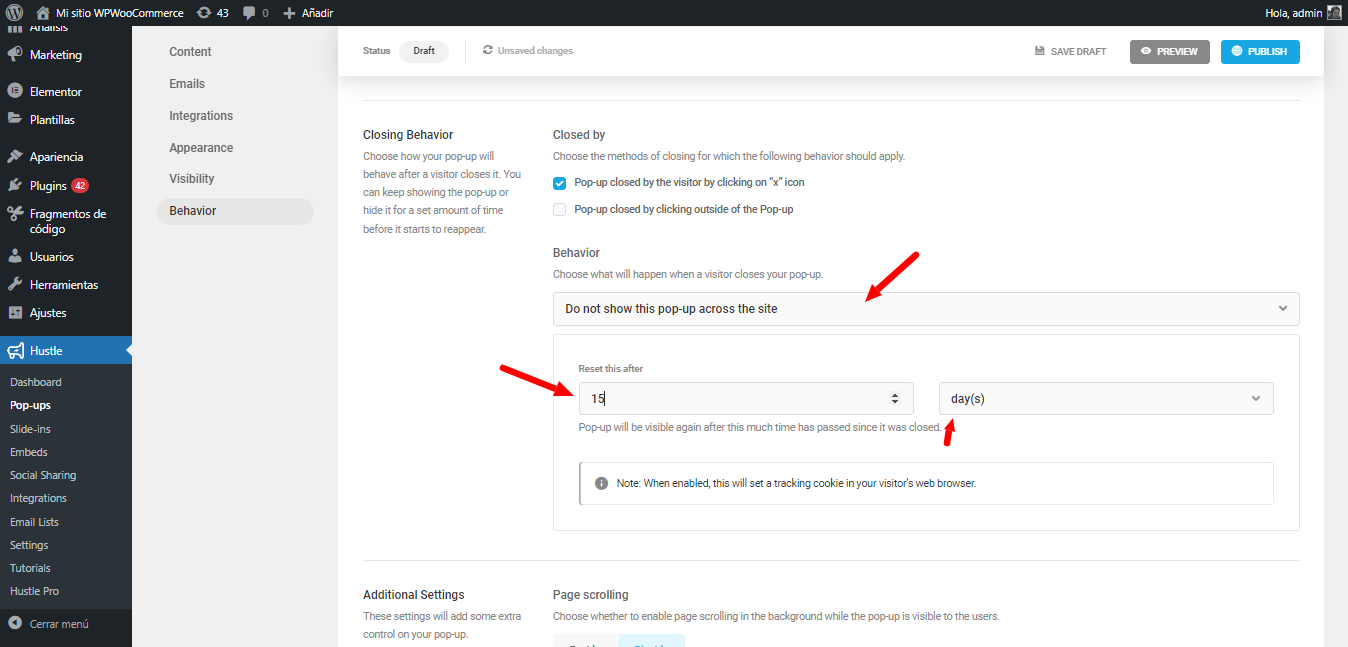Click the Herramientas wrench icon
Screen dimensions: 1348x647
click(15, 285)
